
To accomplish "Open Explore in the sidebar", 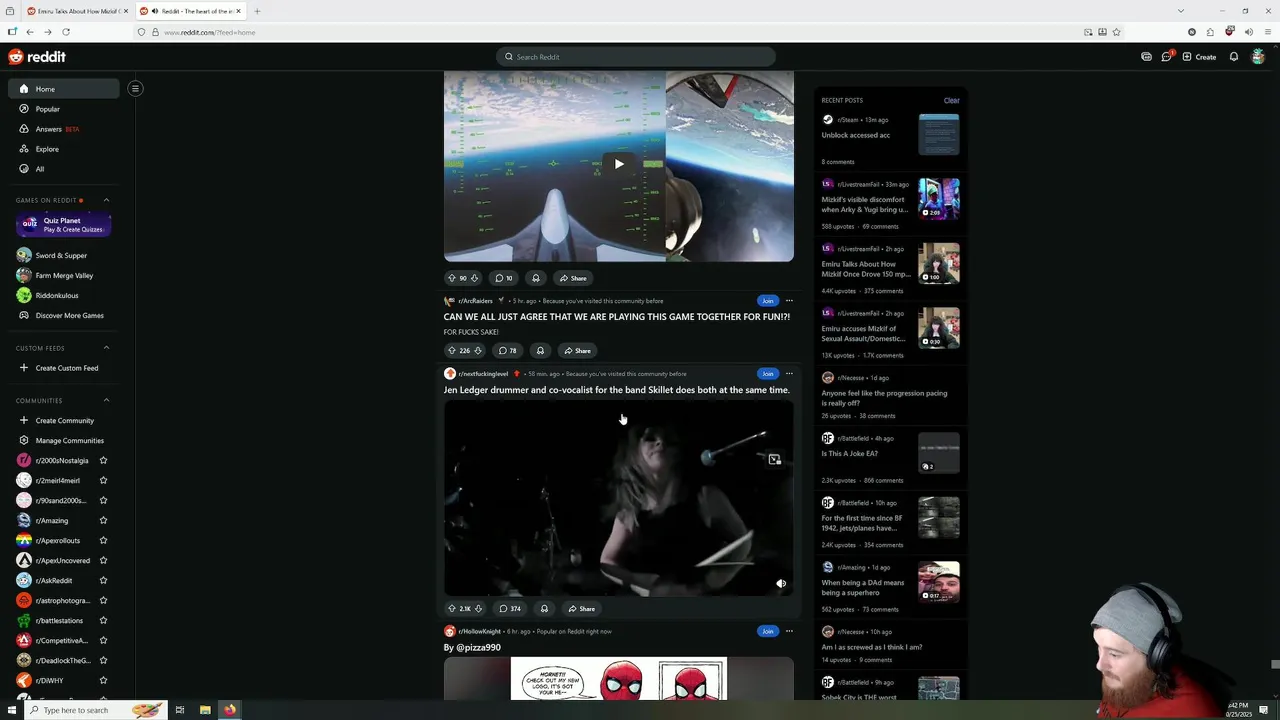I will pos(64,149).
